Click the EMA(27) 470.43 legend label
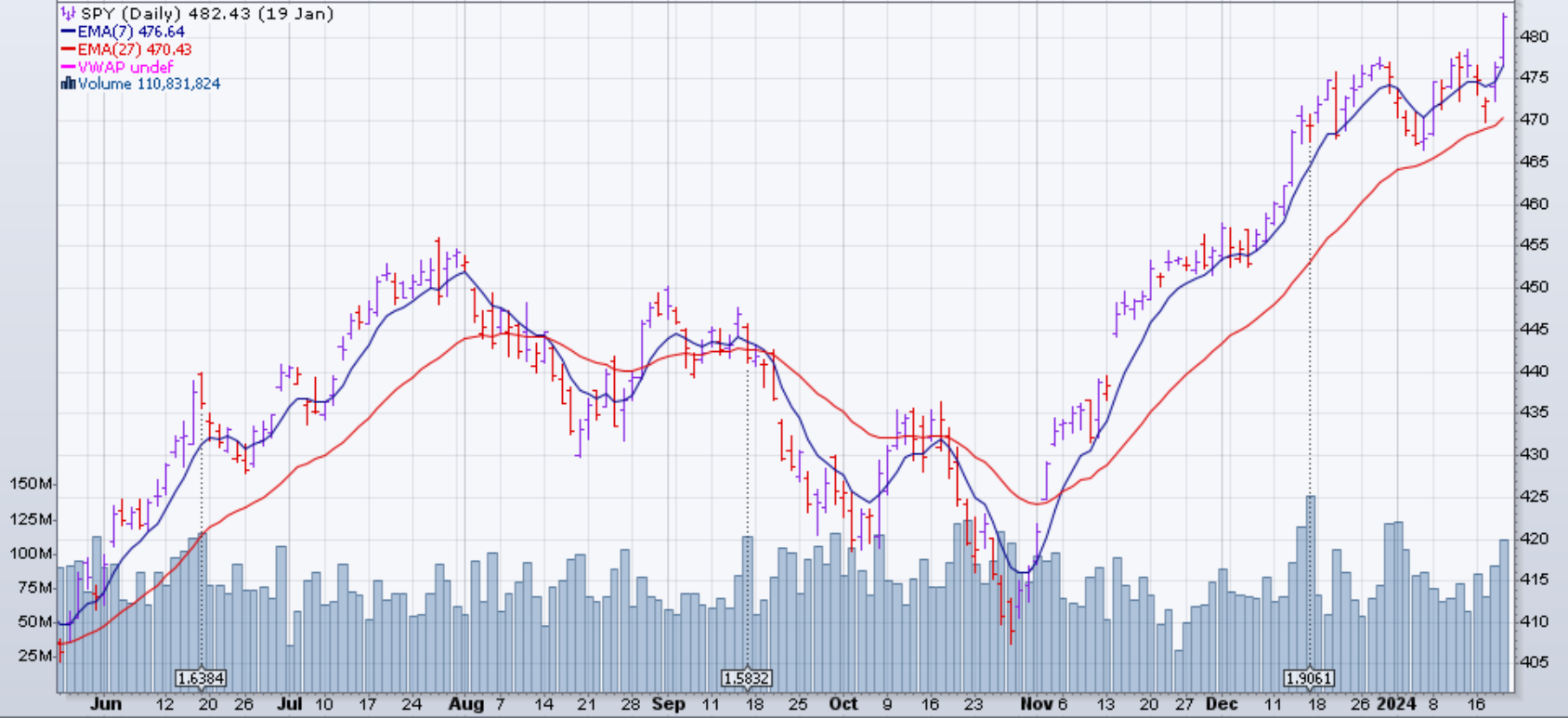Image resolution: width=1568 pixels, height=718 pixels. coord(135,49)
